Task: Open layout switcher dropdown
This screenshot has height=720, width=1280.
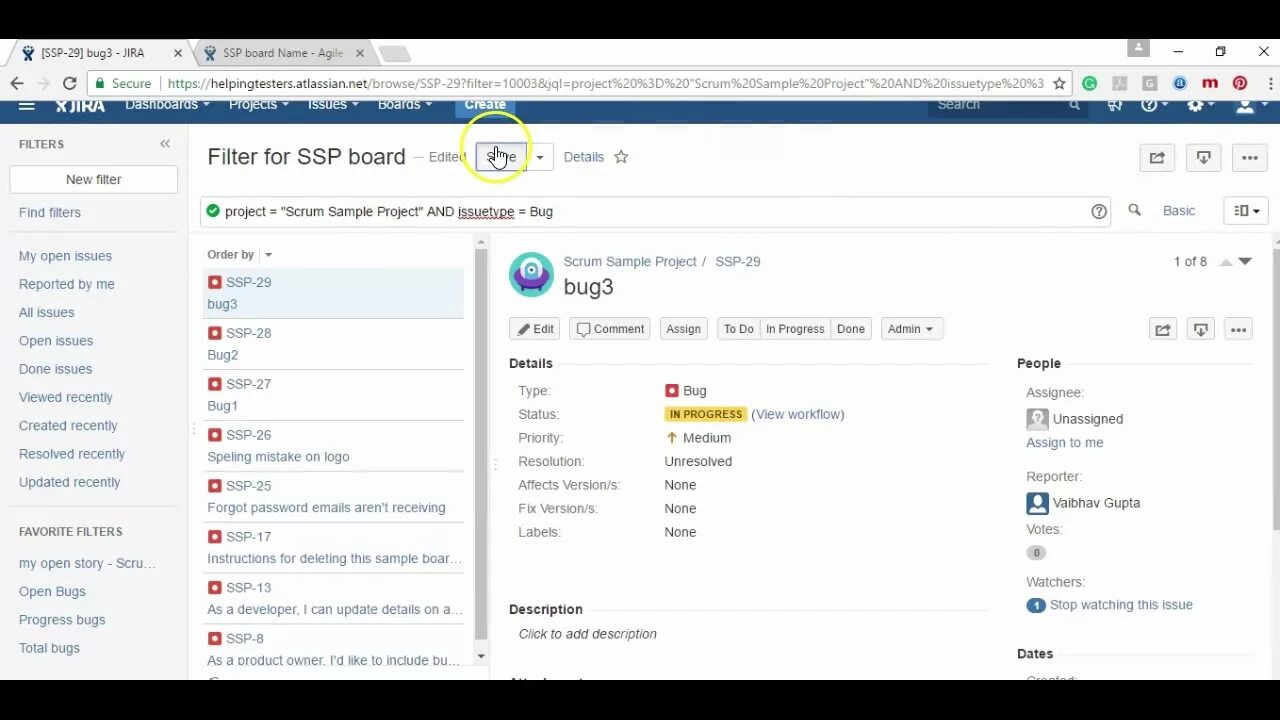Action: (1246, 211)
